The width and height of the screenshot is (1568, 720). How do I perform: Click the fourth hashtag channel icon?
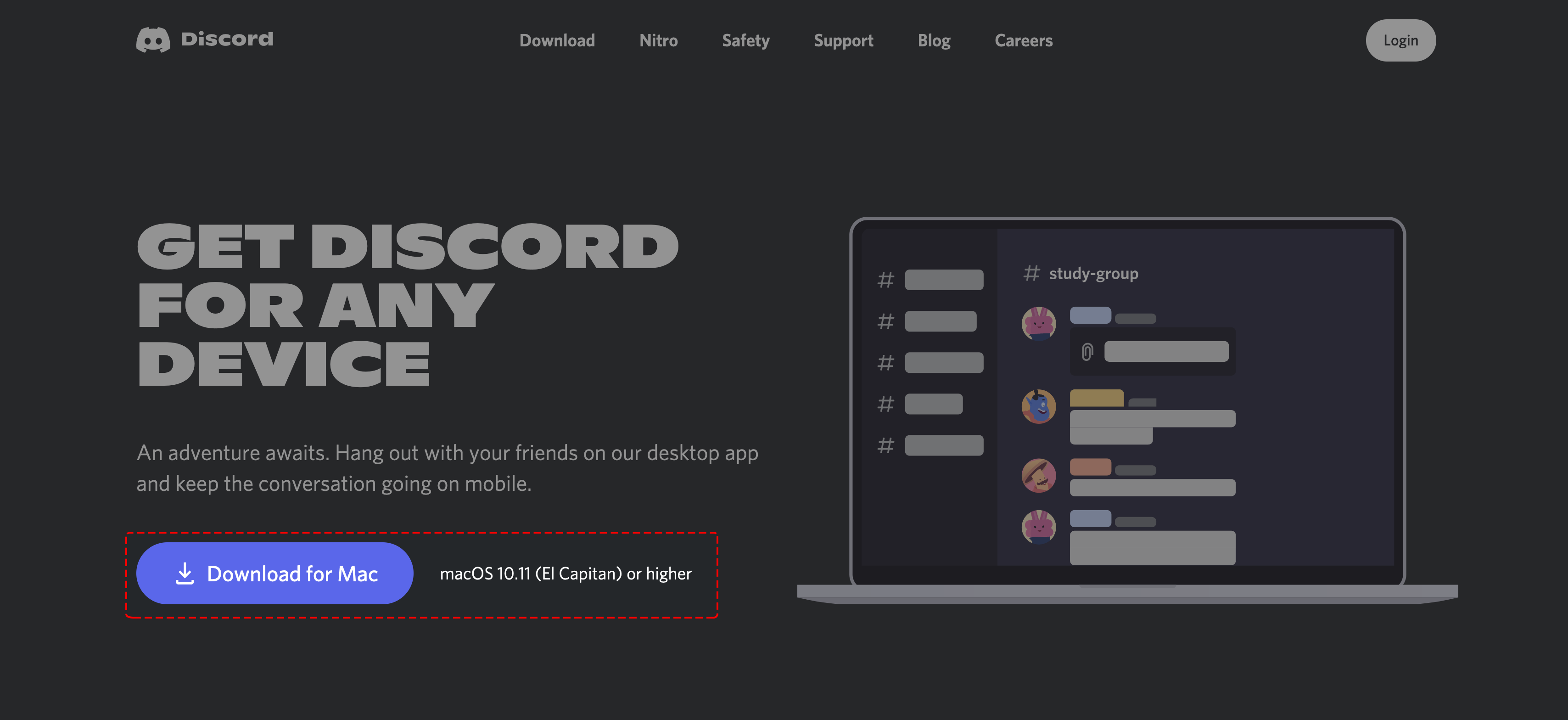coord(885,401)
